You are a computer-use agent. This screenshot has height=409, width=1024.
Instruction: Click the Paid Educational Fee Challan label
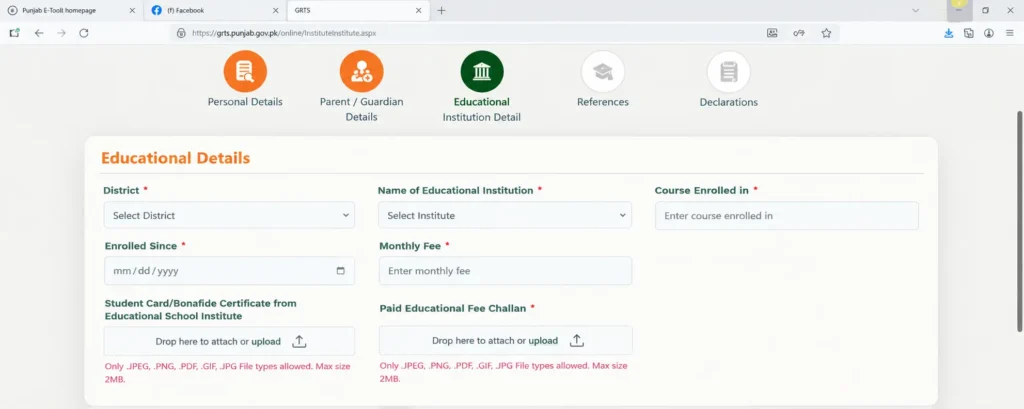453,308
